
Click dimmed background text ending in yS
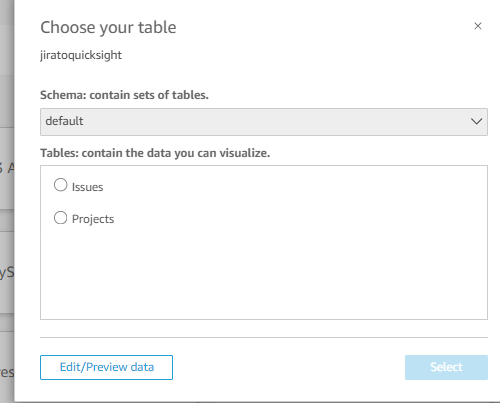7,273
